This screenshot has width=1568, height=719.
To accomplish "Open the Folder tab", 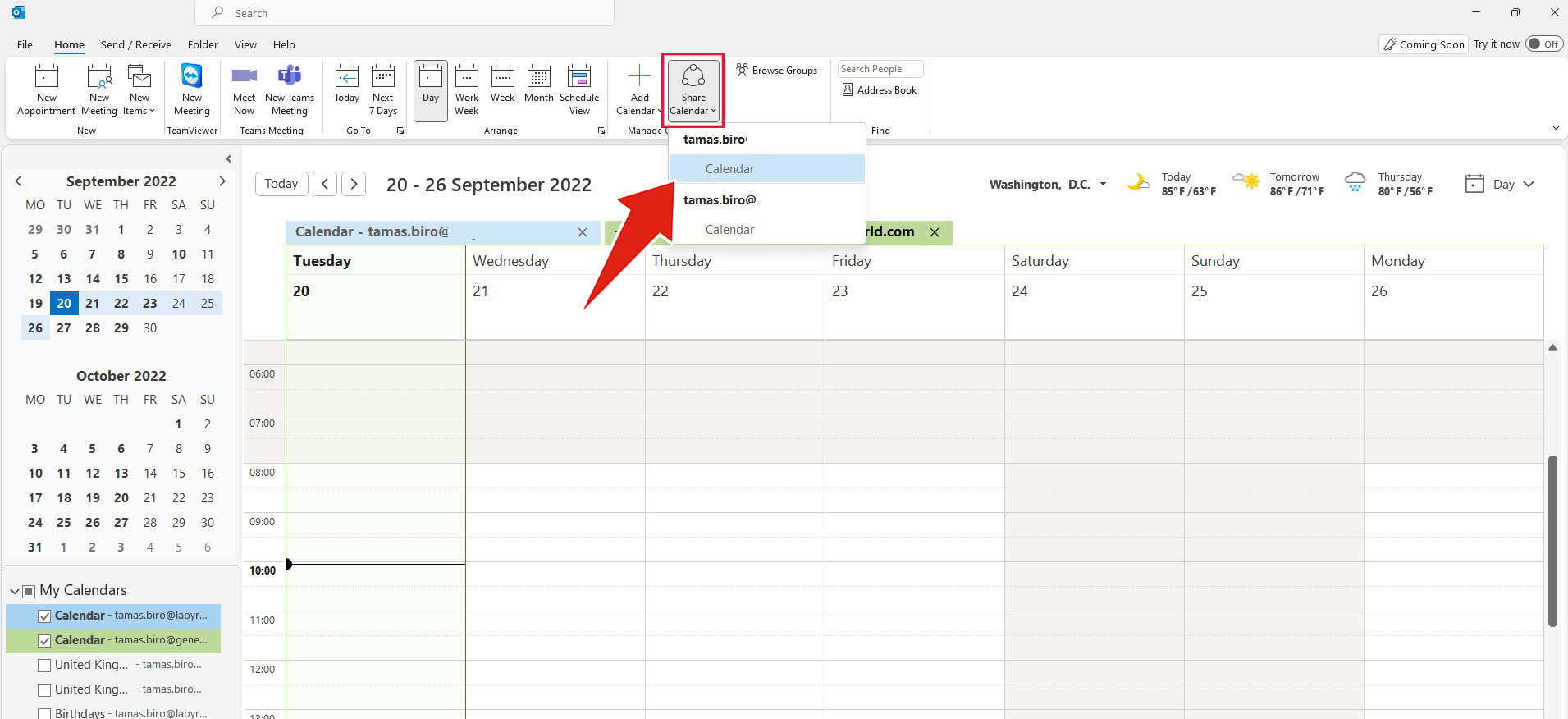I will coord(203,44).
